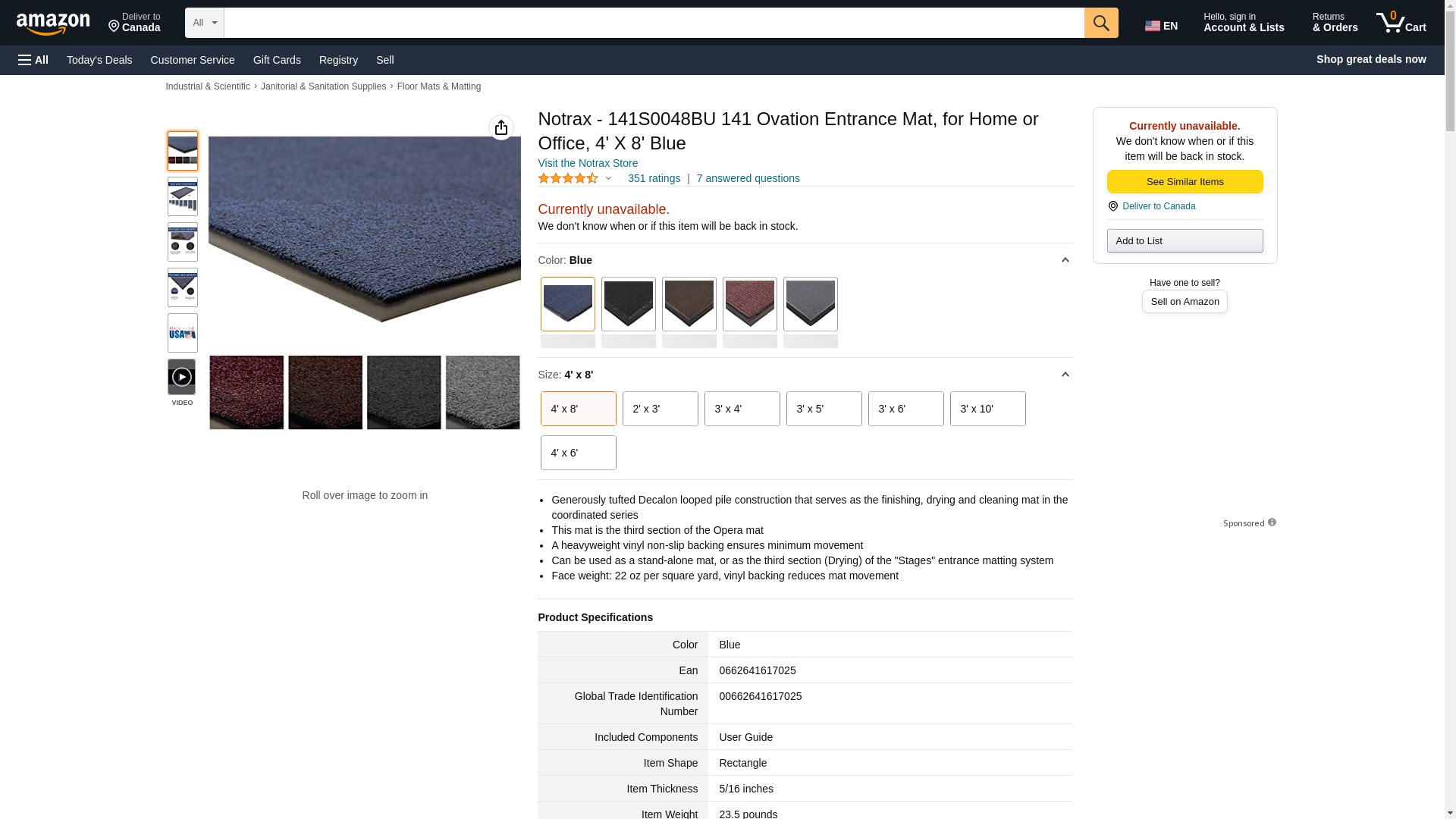This screenshot has width=1456, height=819.
Task: Expand the star ratings dropdown arrow
Action: pos(608,179)
